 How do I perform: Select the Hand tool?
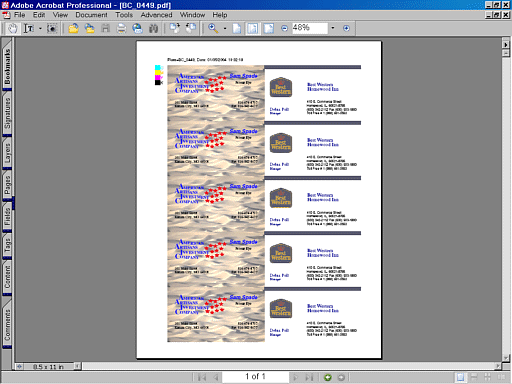pyautogui.click(x=13, y=28)
